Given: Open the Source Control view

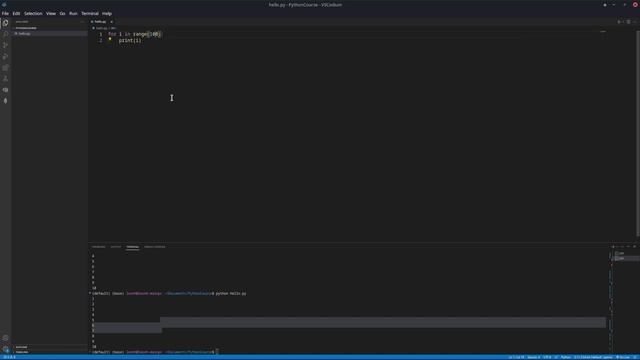Looking at the screenshot, I should [x=5, y=45].
